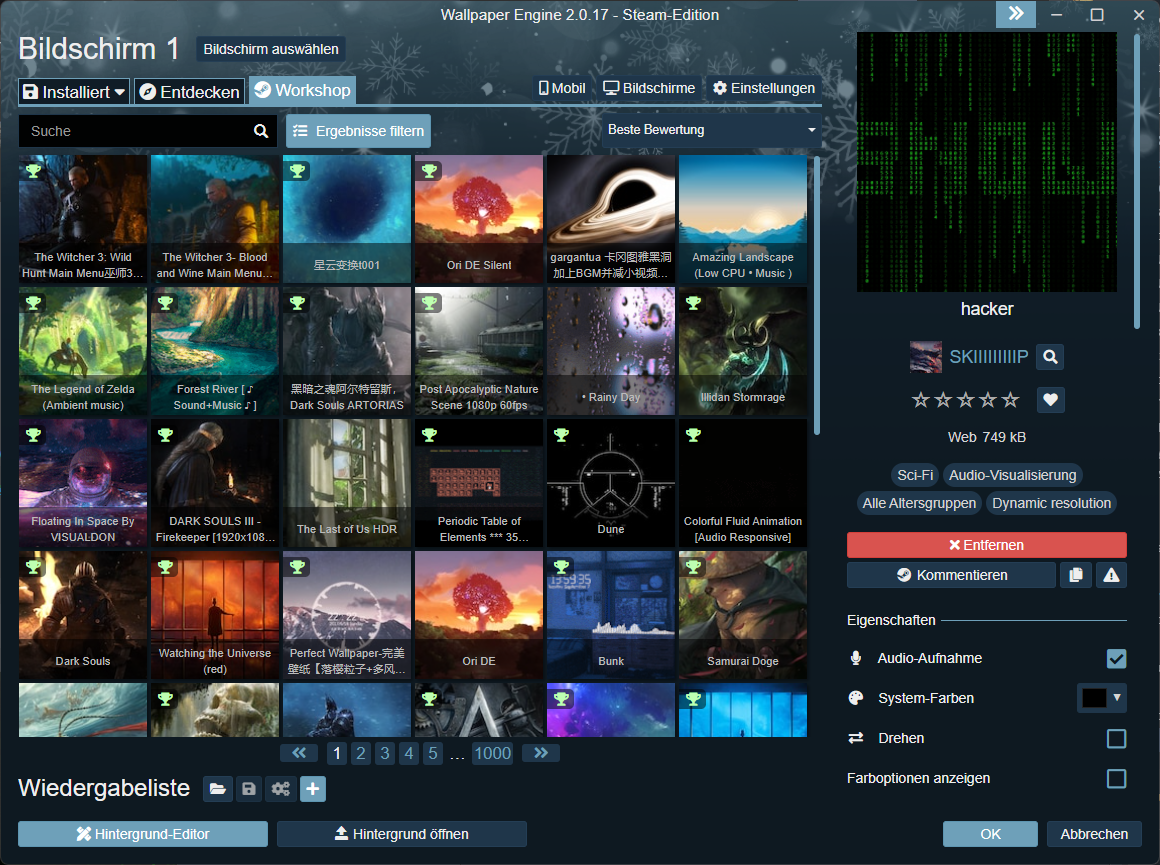Click Ergebnisse filtern button

pyautogui.click(x=359, y=131)
